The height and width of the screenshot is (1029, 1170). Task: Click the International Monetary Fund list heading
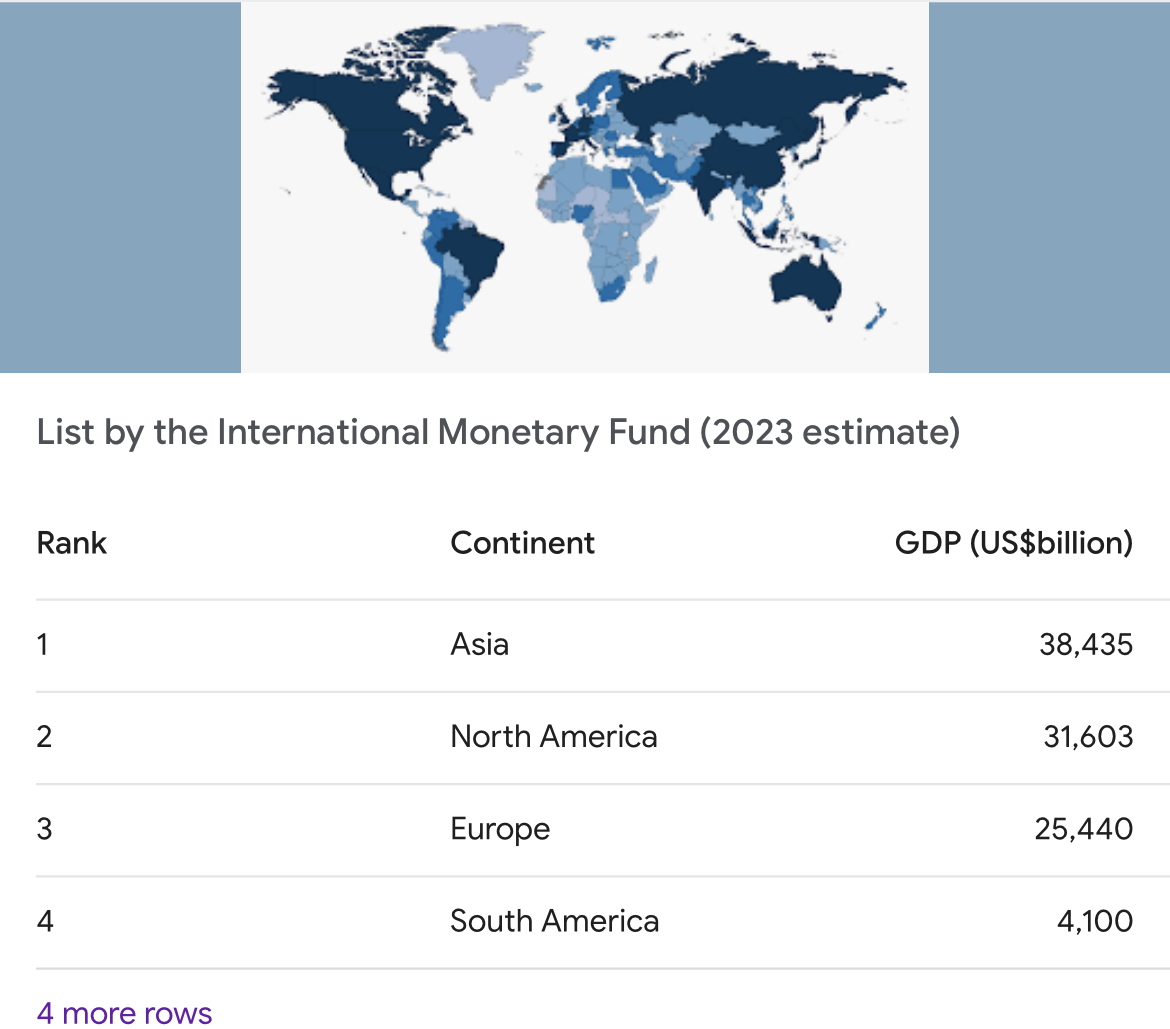(498, 432)
